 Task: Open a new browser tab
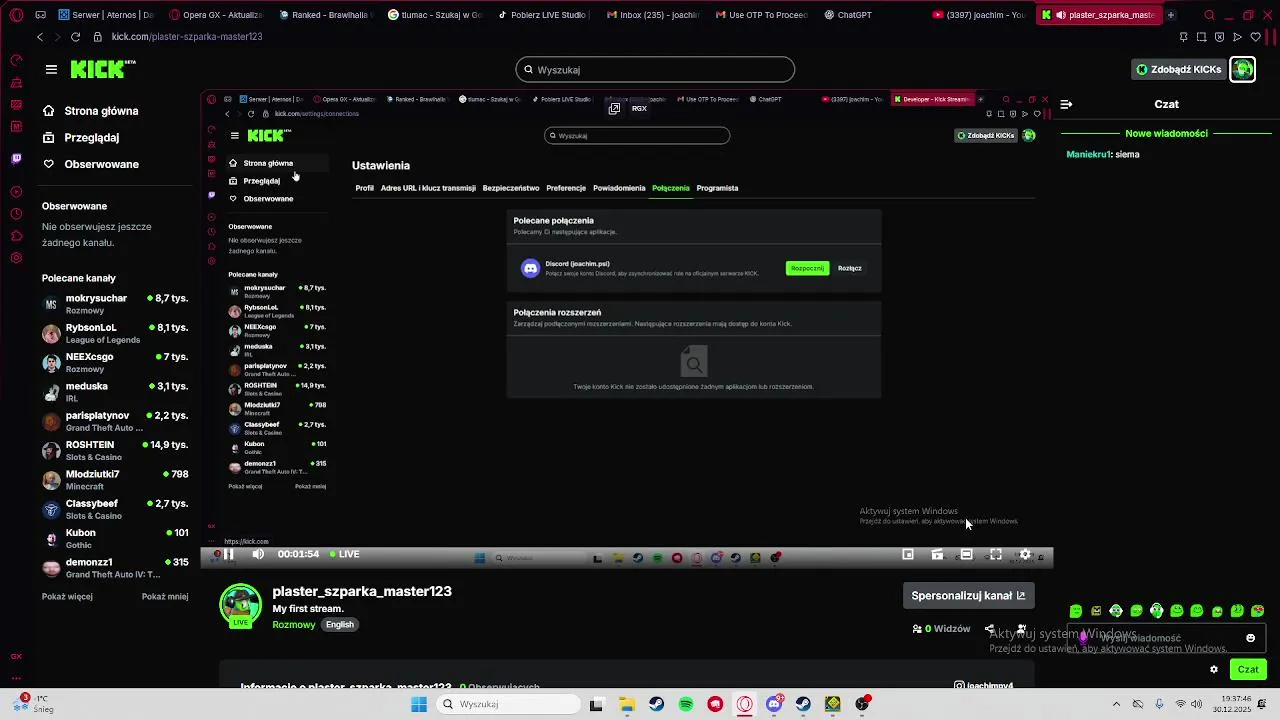[x=1171, y=15]
